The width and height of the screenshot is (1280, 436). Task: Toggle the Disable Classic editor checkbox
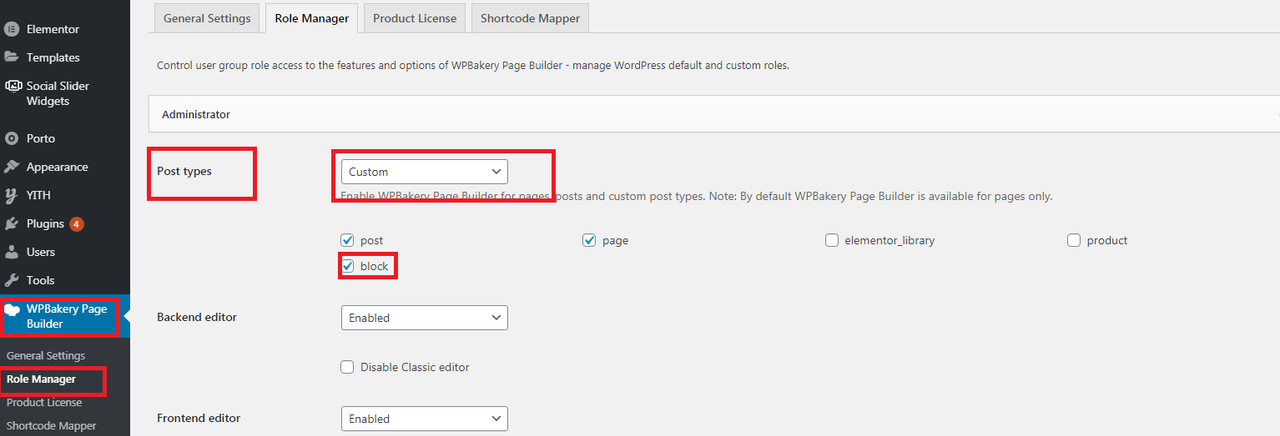(348, 367)
